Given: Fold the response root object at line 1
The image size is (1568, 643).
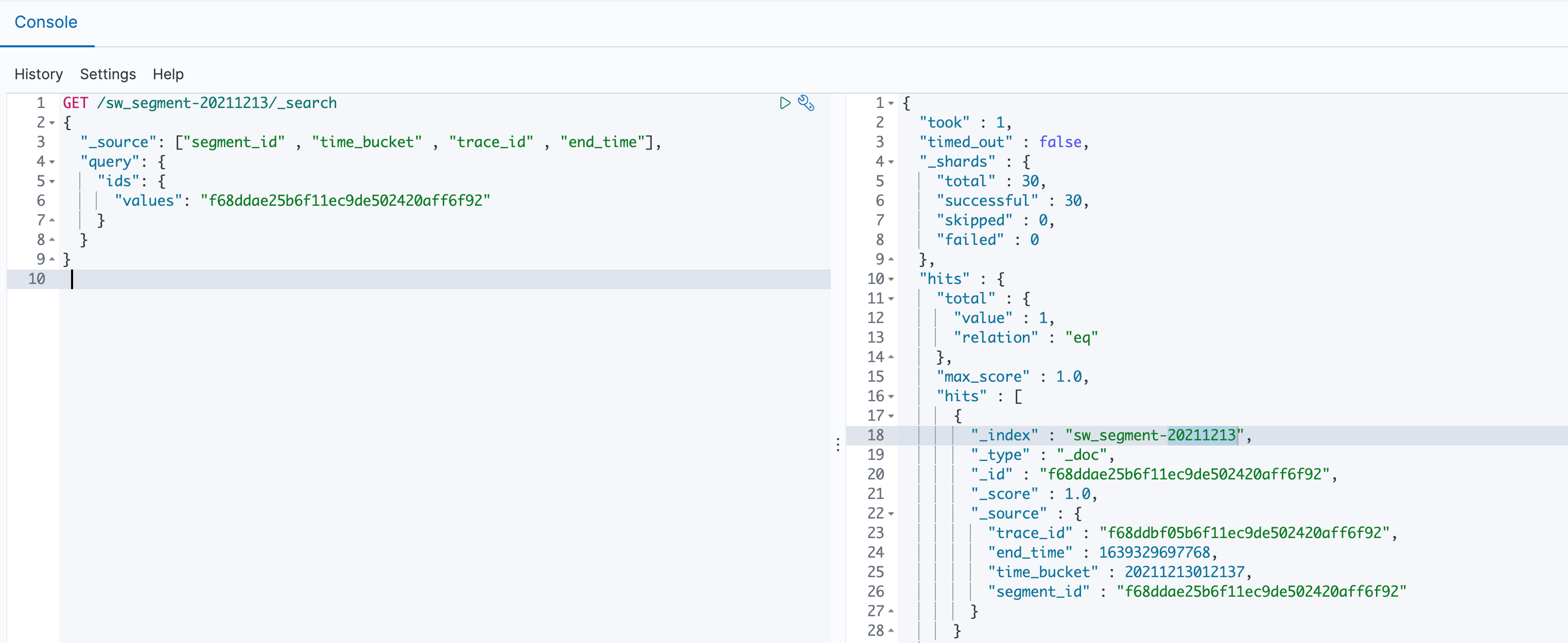Looking at the screenshot, I should point(891,103).
